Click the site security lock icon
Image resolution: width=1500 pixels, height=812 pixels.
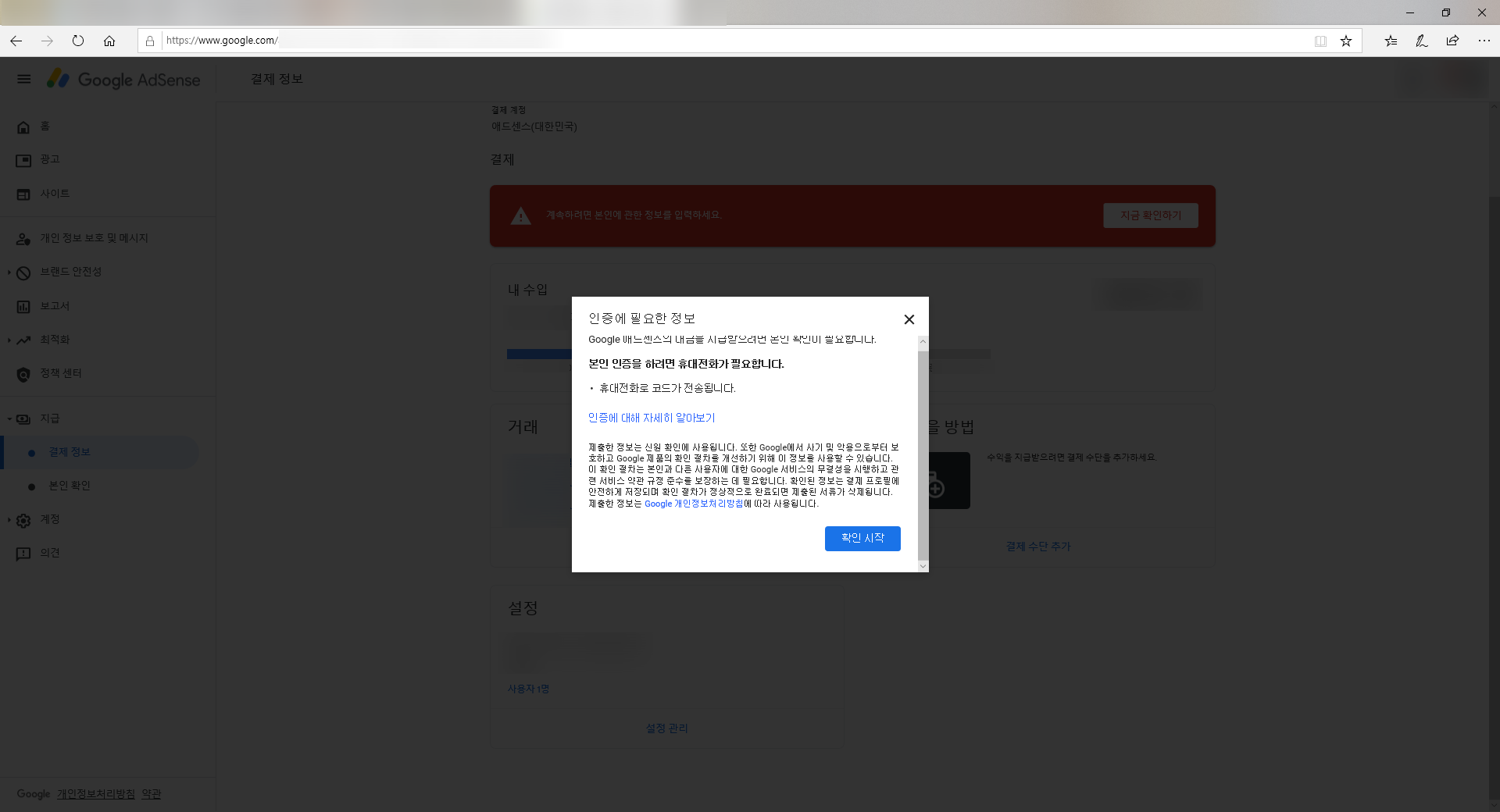[150, 41]
